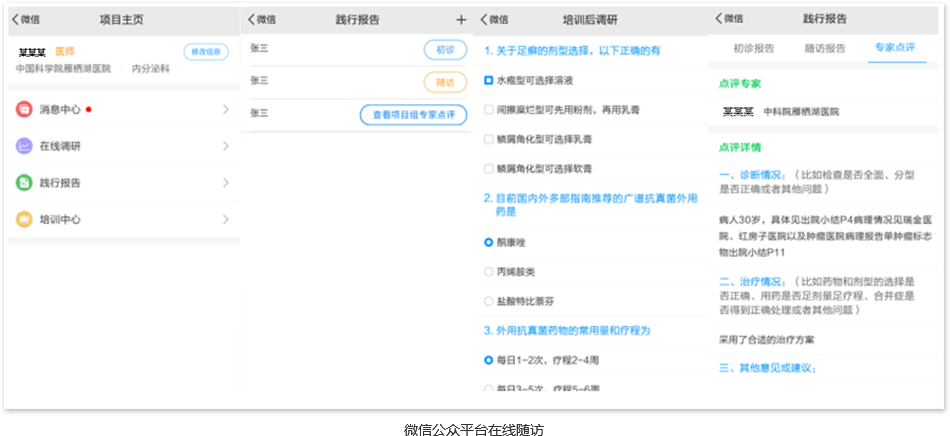This screenshot has width=950, height=436.
Task: Click the 查看项目组专家点评 button
Action: (x=413, y=115)
